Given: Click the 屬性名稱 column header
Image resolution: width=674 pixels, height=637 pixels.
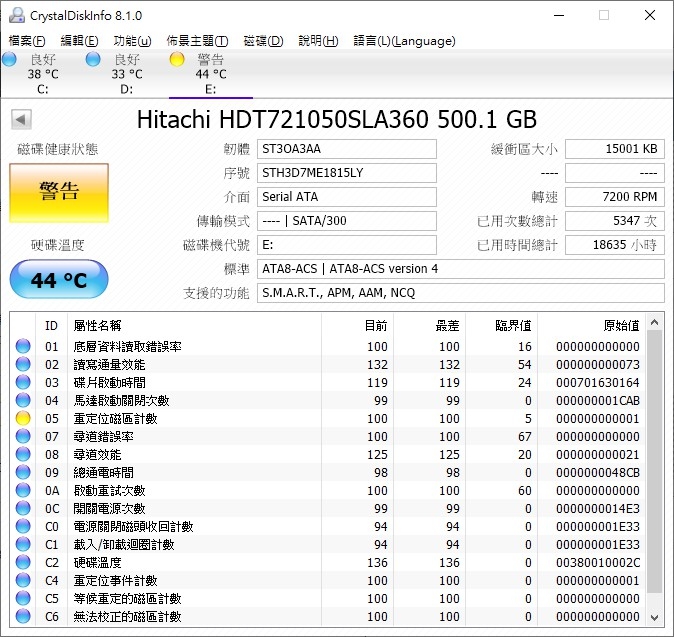Looking at the screenshot, I should tap(98, 326).
